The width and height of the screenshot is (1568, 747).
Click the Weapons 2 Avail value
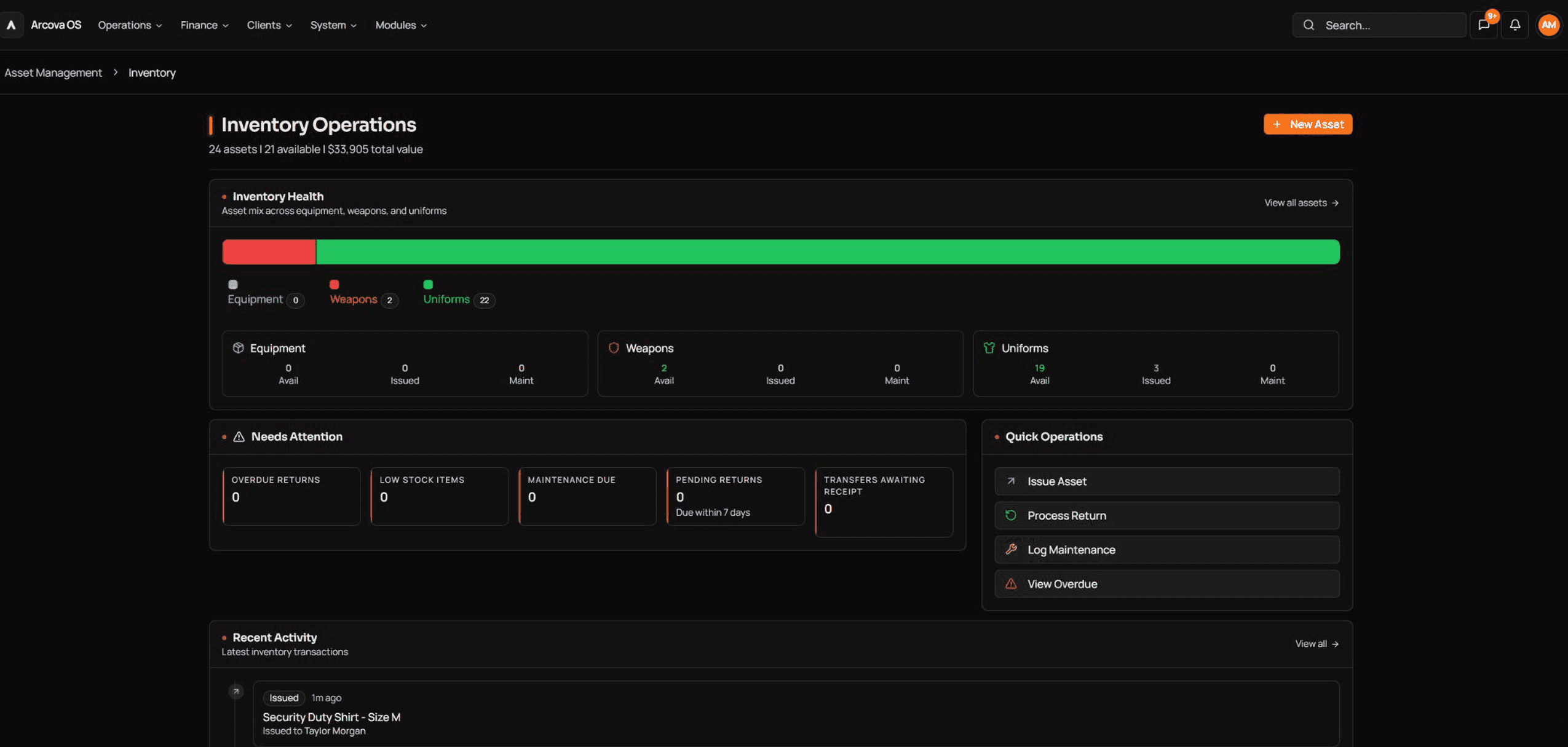point(664,368)
